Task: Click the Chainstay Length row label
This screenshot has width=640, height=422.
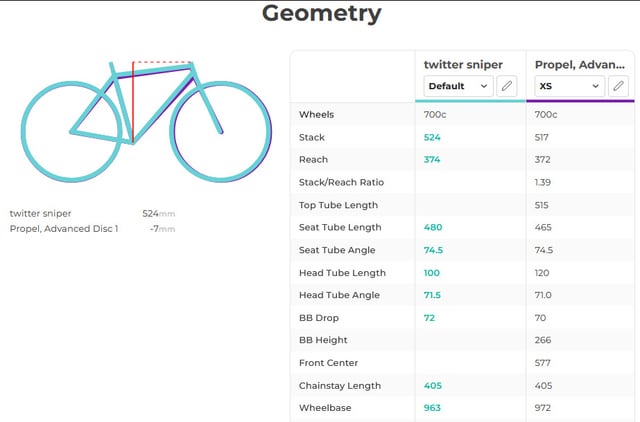Action: (x=340, y=385)
